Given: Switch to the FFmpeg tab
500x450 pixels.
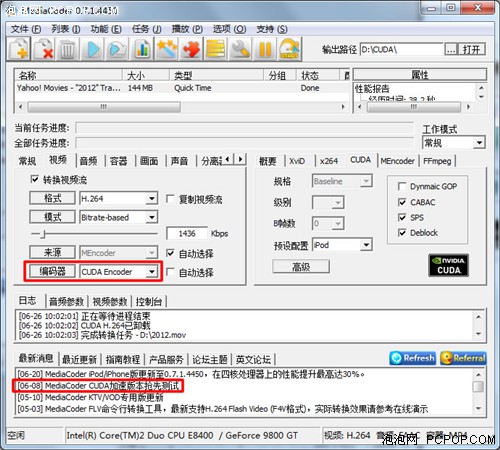Looking at the screenshot, I should [x=437, y=161].
